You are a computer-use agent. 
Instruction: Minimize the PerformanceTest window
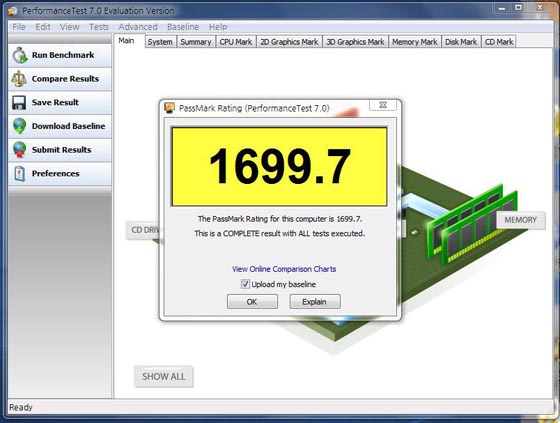(502, 8)
